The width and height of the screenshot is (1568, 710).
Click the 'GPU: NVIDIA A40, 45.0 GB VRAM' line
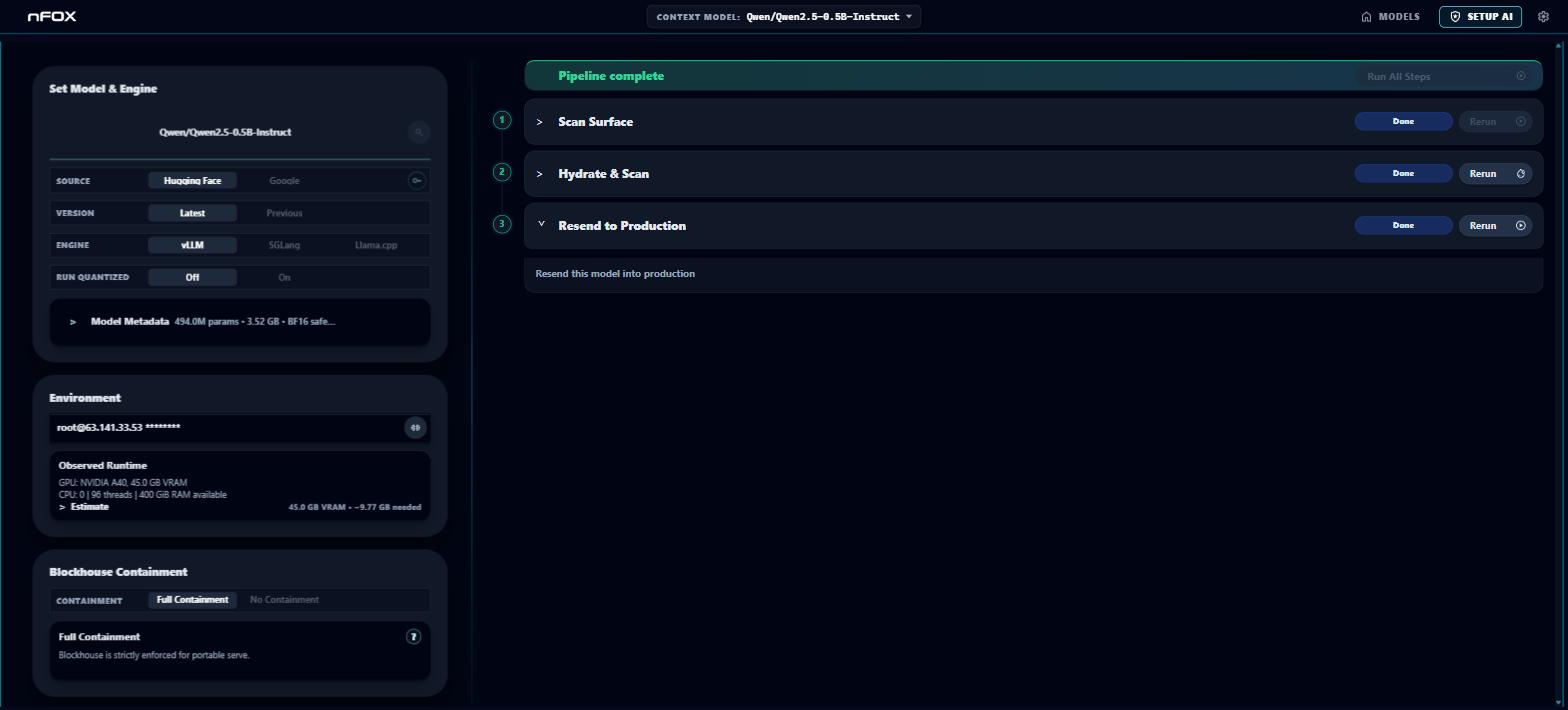click(123, 483)
